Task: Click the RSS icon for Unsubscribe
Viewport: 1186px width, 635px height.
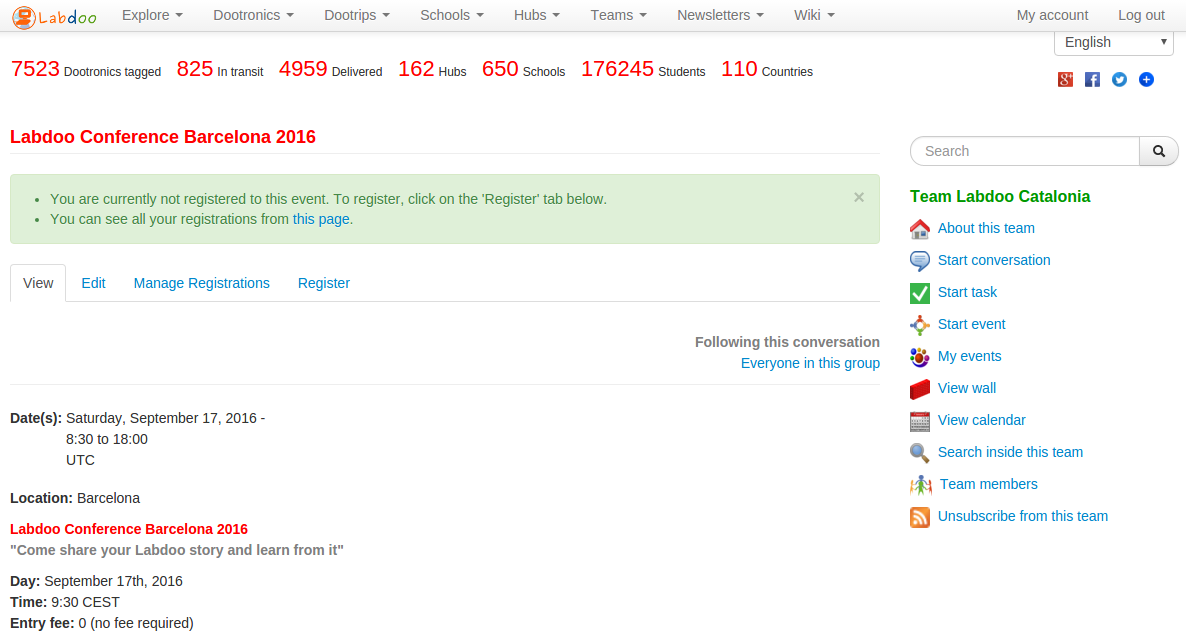Action: (920, 517)
